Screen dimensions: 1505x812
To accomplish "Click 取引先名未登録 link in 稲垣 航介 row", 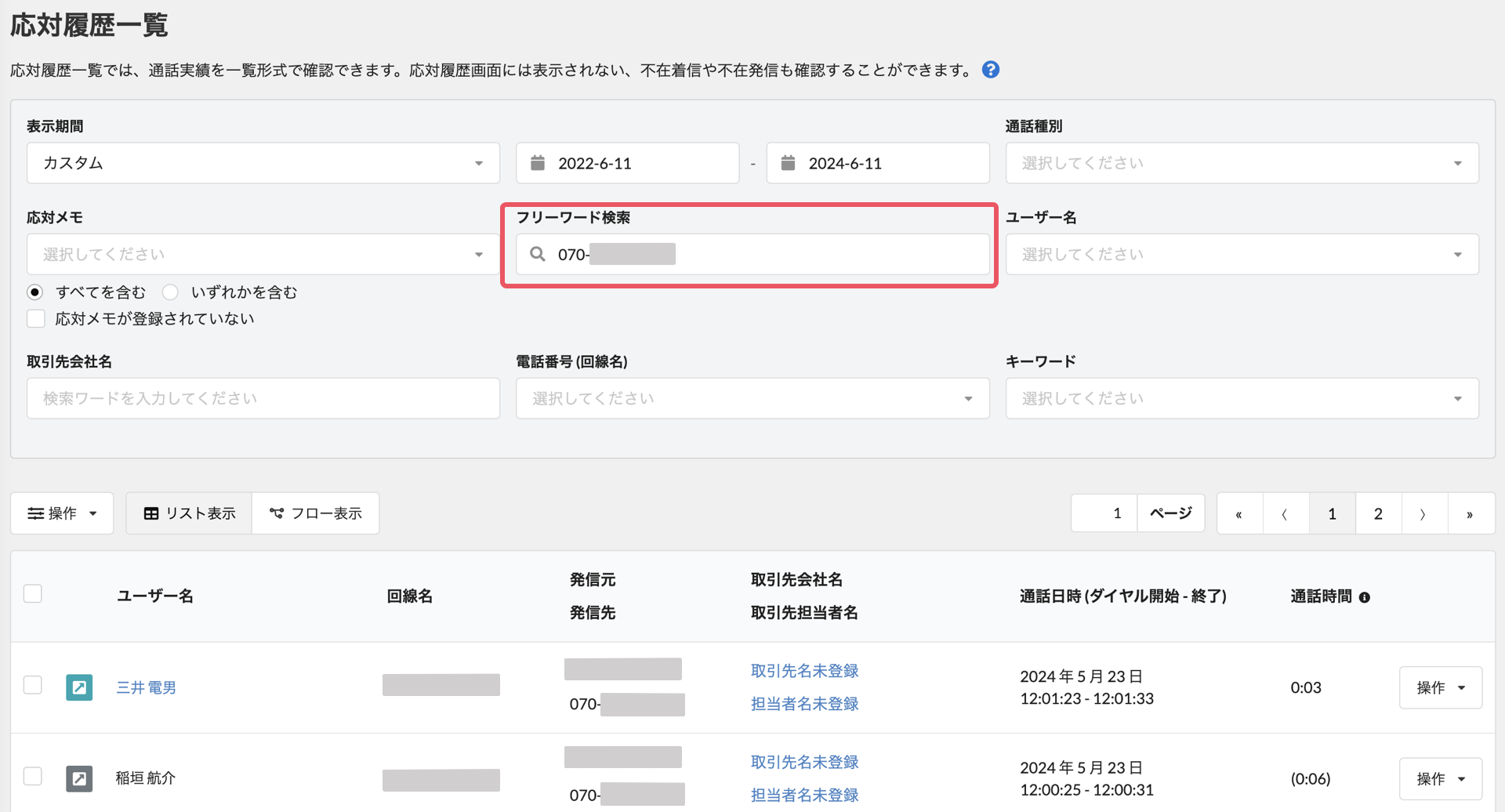I will coord(805,762).
